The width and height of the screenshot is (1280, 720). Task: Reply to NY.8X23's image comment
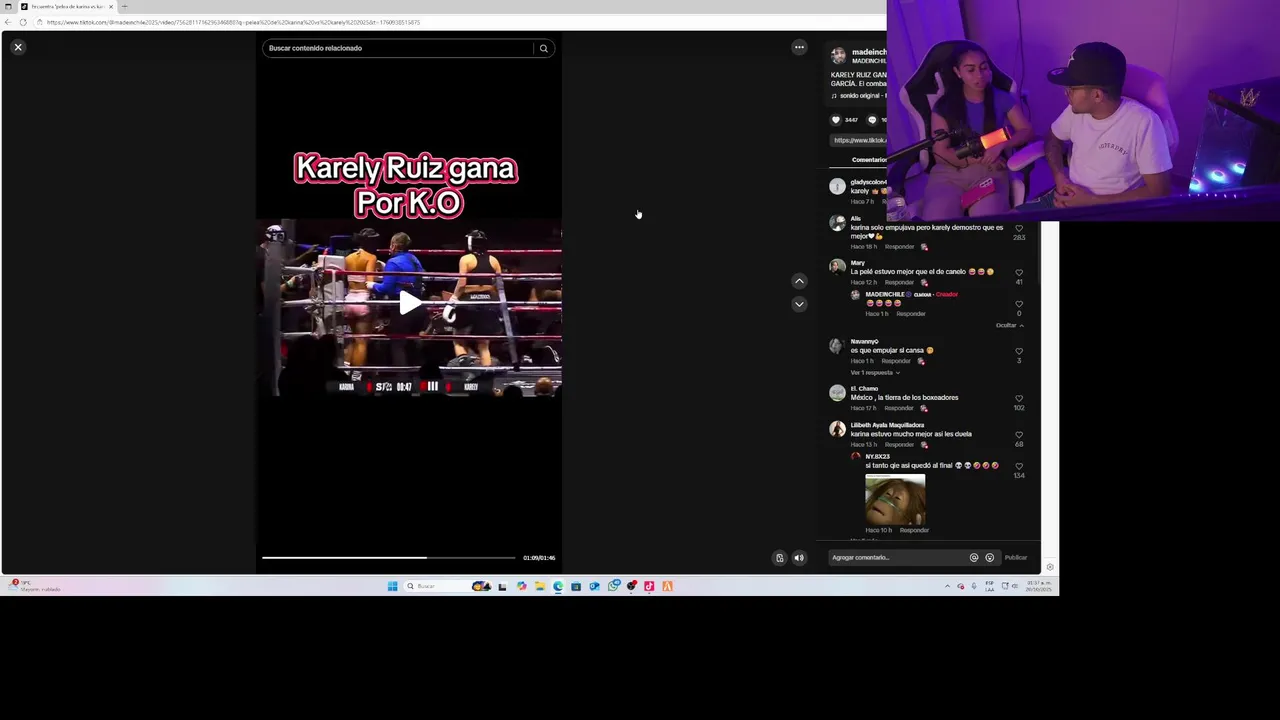(x=914, y=530)
